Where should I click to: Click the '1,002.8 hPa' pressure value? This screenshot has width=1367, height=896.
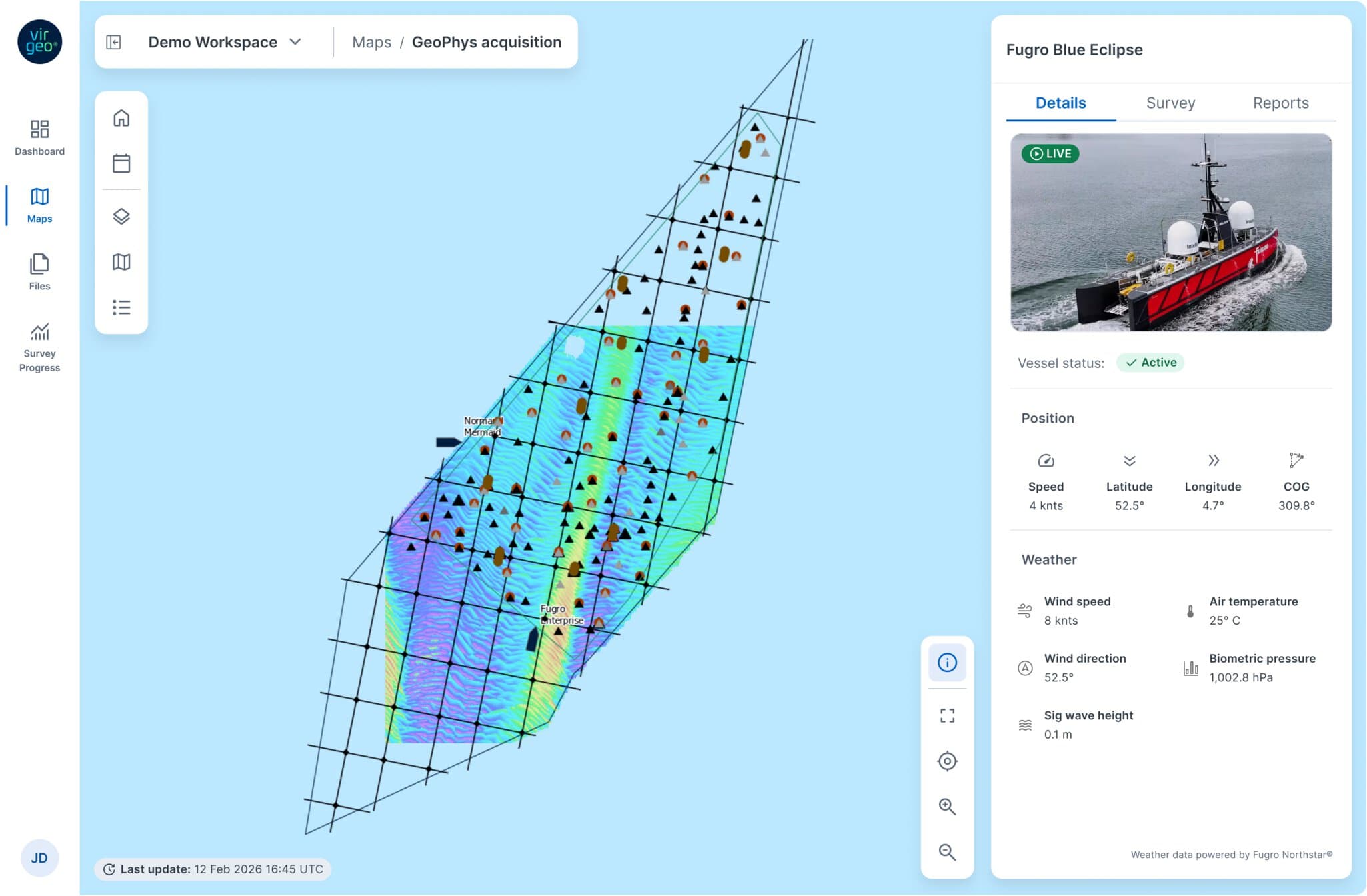point(1240,678)
